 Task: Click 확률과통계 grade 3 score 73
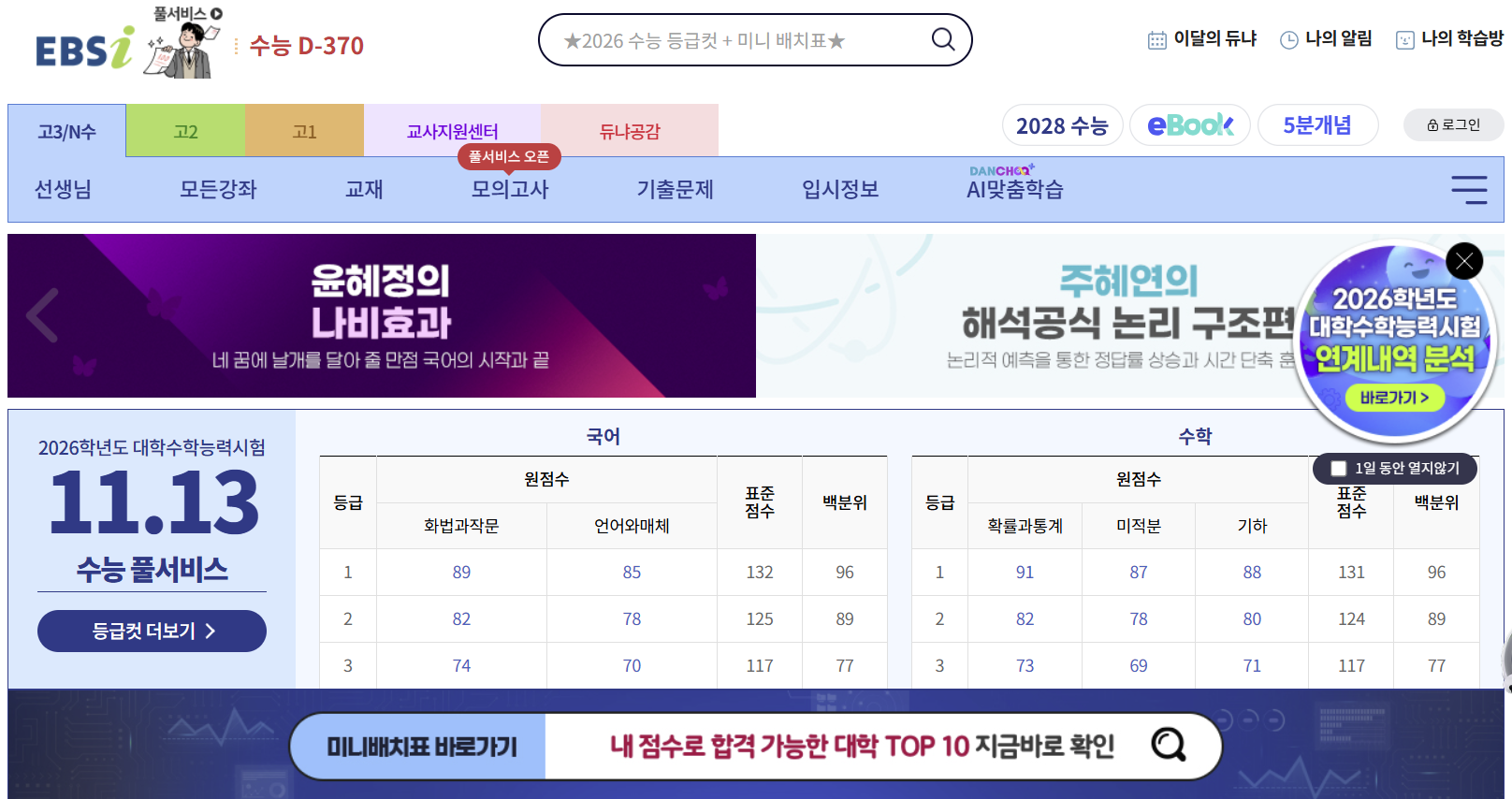coord(1025,665)
